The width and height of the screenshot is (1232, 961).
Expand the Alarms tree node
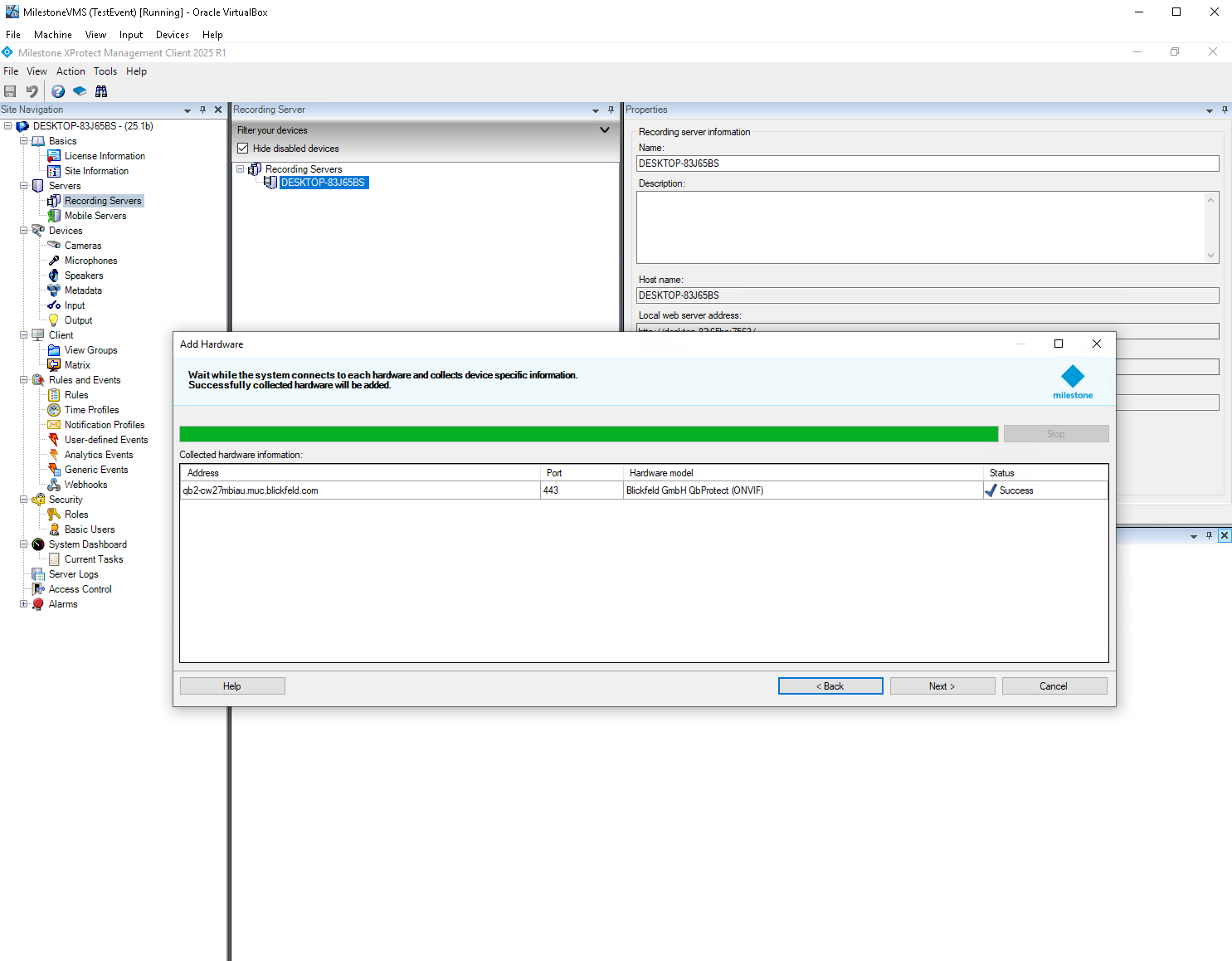(x=24, y=604)
